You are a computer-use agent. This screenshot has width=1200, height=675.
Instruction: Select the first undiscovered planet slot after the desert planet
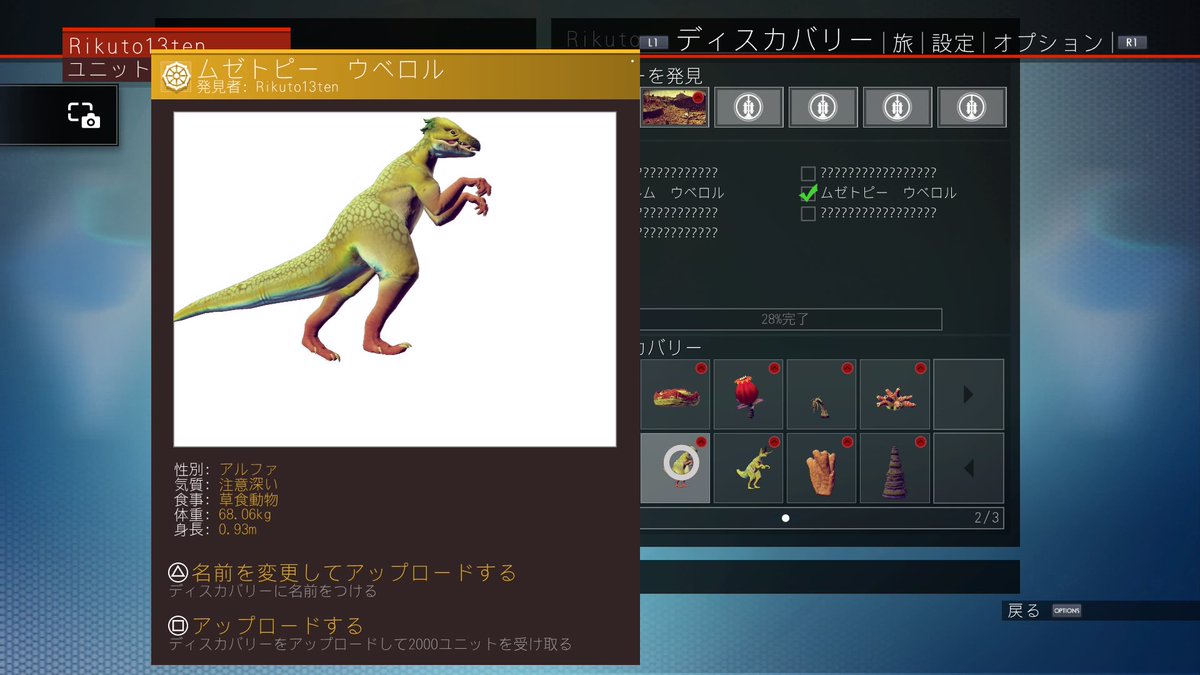pos(748,107)
